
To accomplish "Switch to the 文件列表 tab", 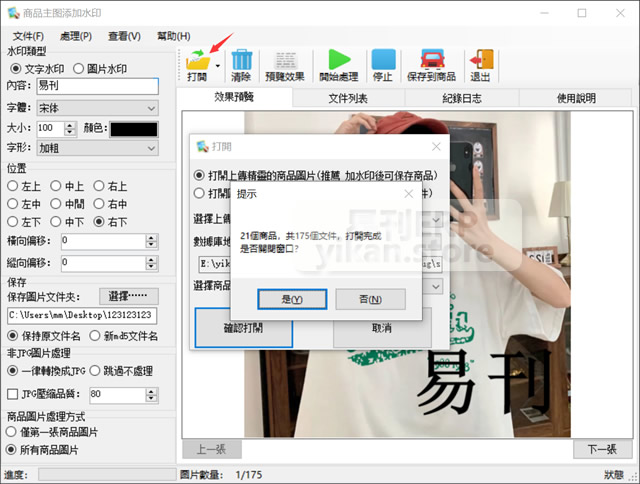I will coord(348,98).
